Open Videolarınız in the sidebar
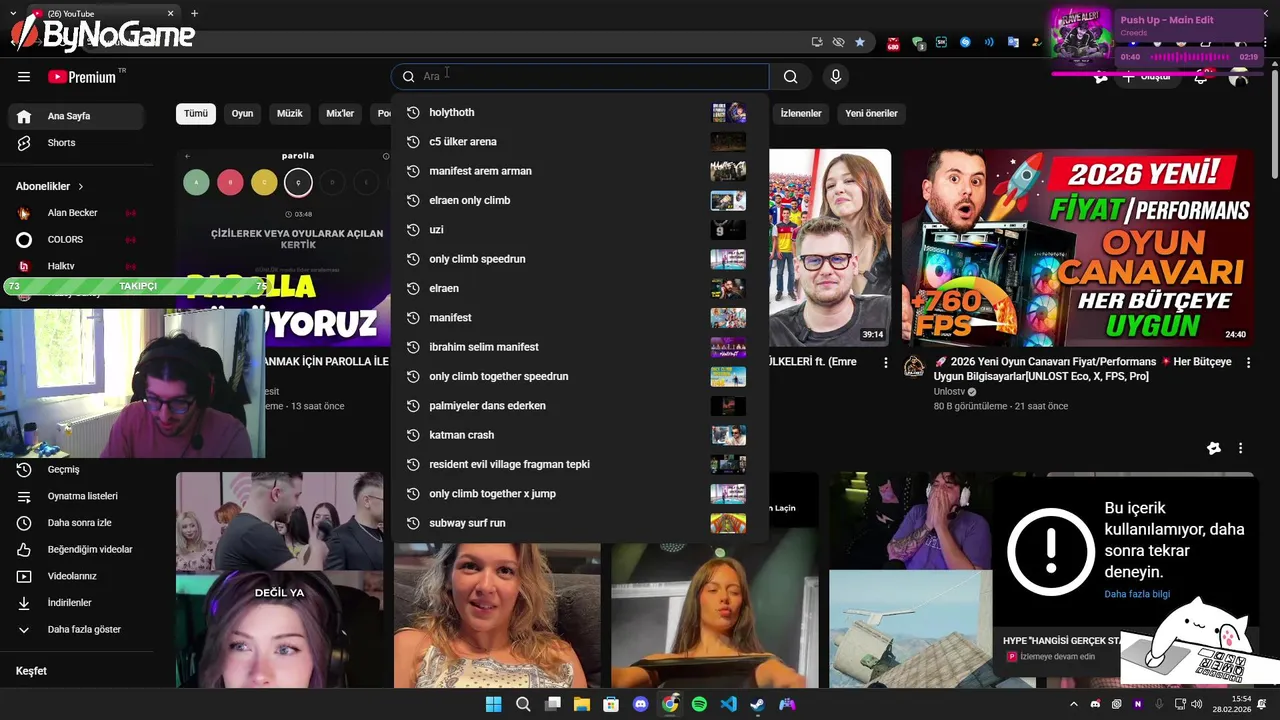The width and height of the screenshot is (1280, 720). (x=76, y=576)
